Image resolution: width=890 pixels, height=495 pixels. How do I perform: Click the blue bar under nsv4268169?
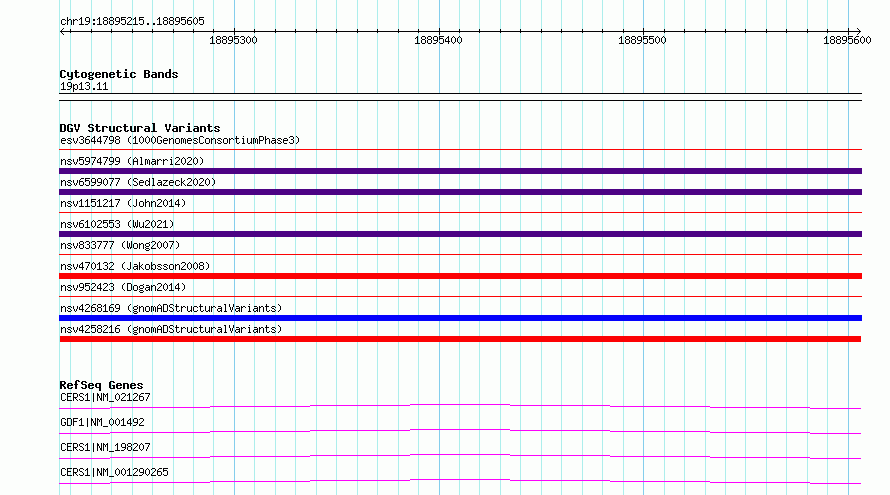[x=460, y=318]
